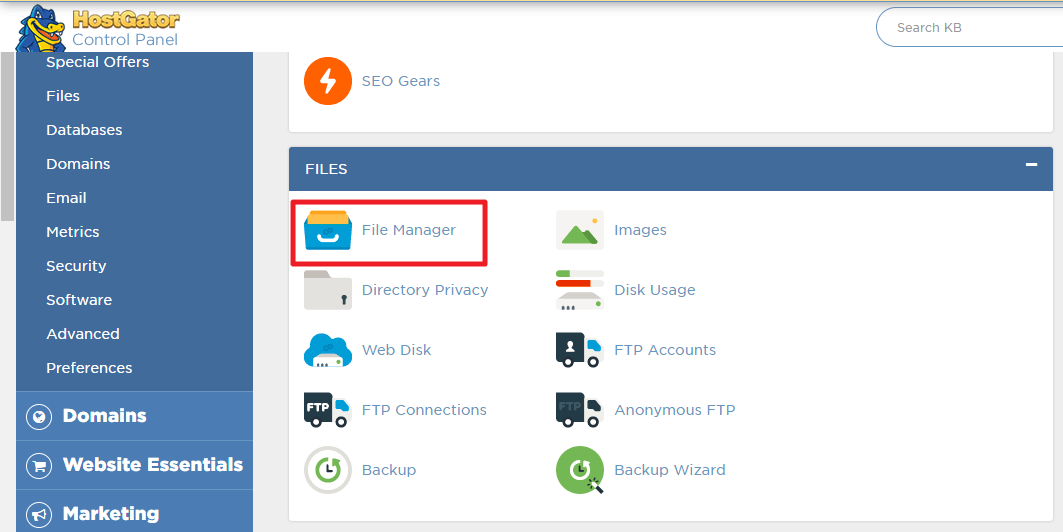1063x532 pixels.
Task: Open the Images link
Action: pyautogui.click(x=640, y=230)
